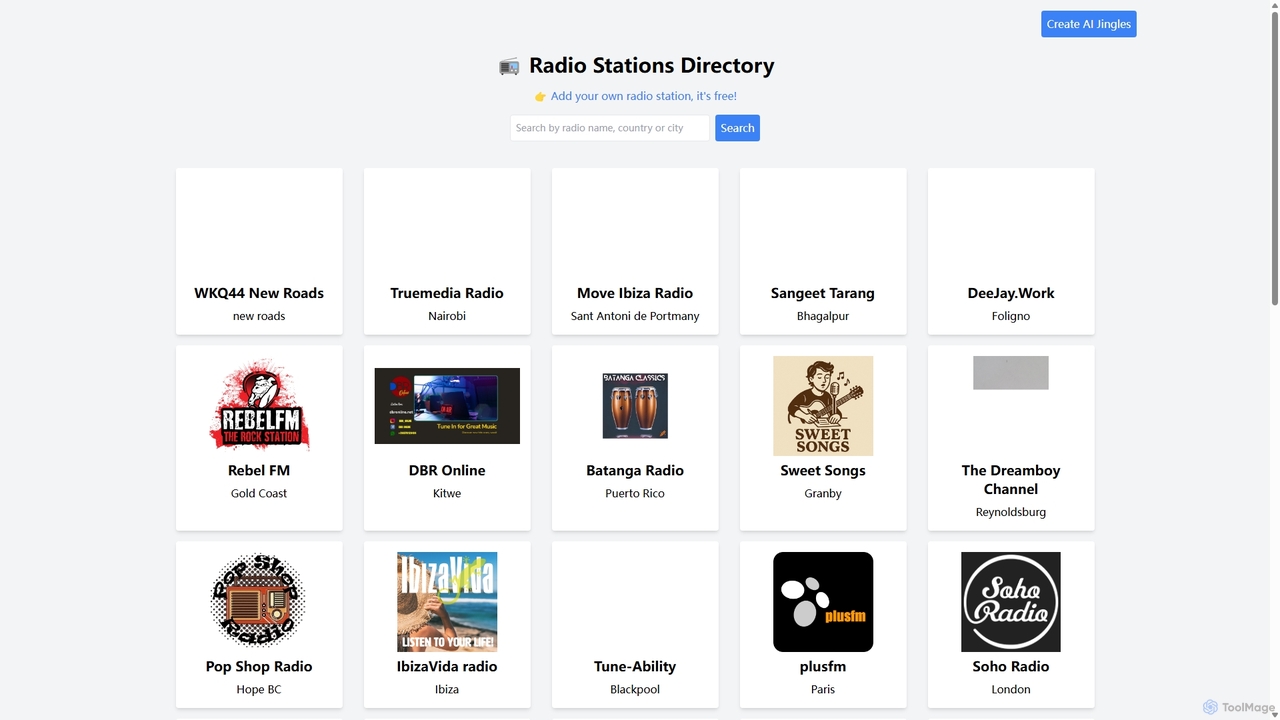Select the IbizaVida radio title
1280x720 pixels.
(447, 666)
